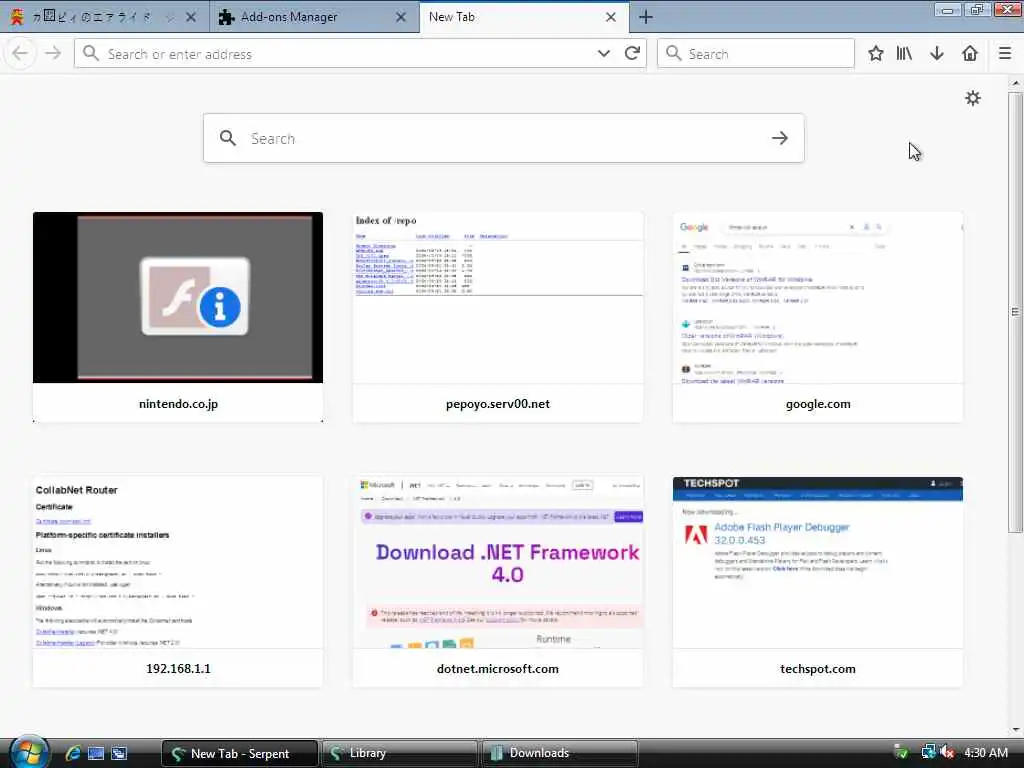
Task: Show the Downloads arrow panel
Action: (x=936, y=54)
